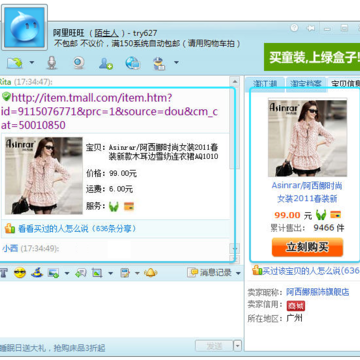Send a picture using the image icon
This screenshot has height=360, width=360.
click(53, 273)
